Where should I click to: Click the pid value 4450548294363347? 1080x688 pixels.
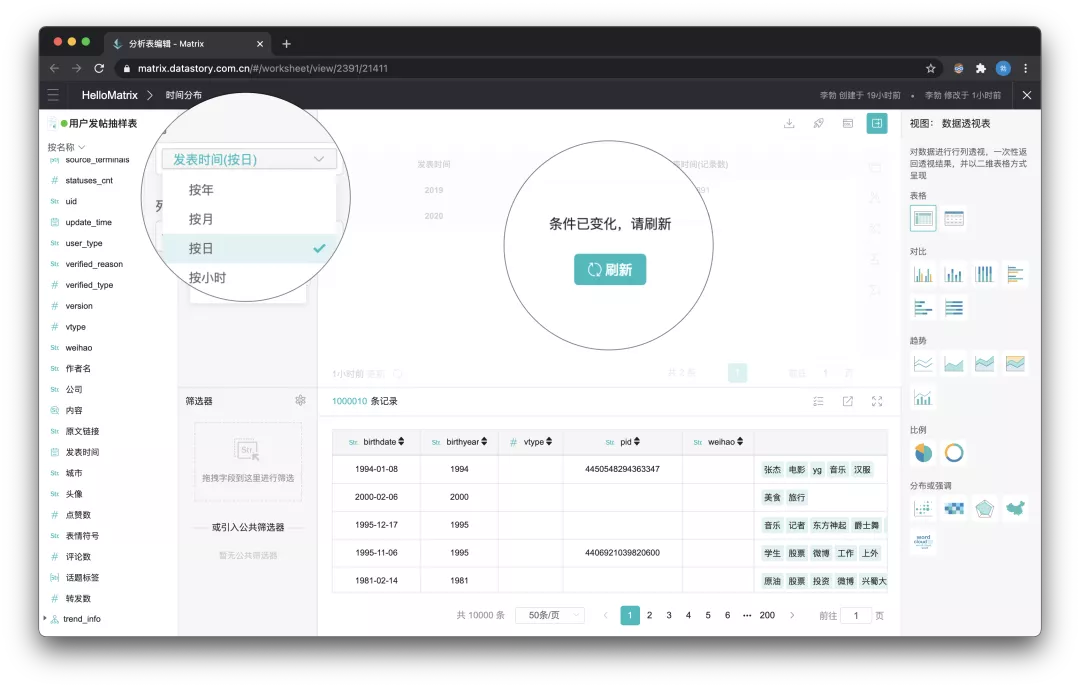tap(623, 469)
